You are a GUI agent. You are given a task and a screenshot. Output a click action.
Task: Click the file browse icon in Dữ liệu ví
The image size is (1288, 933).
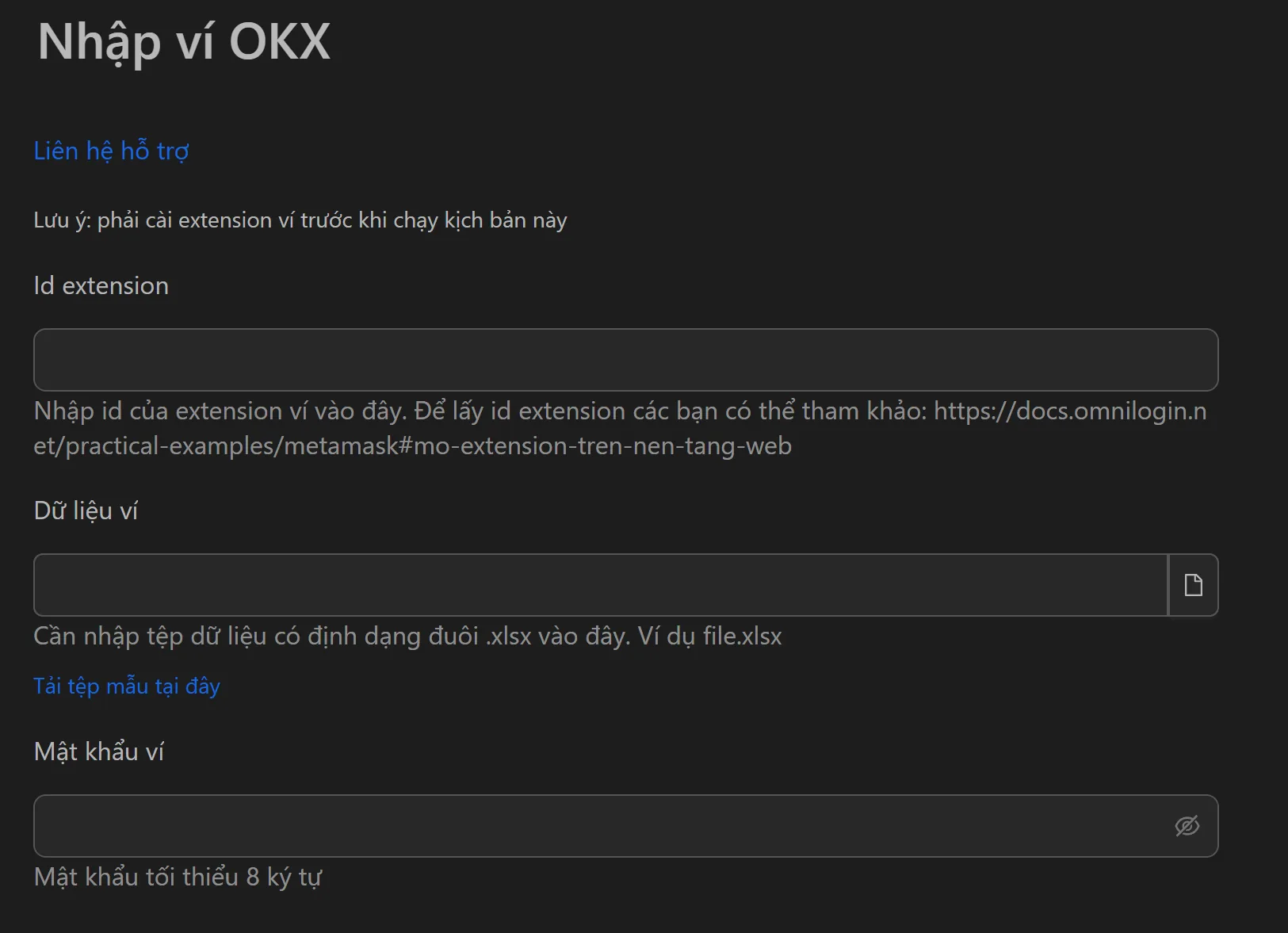pos(1193,585)
